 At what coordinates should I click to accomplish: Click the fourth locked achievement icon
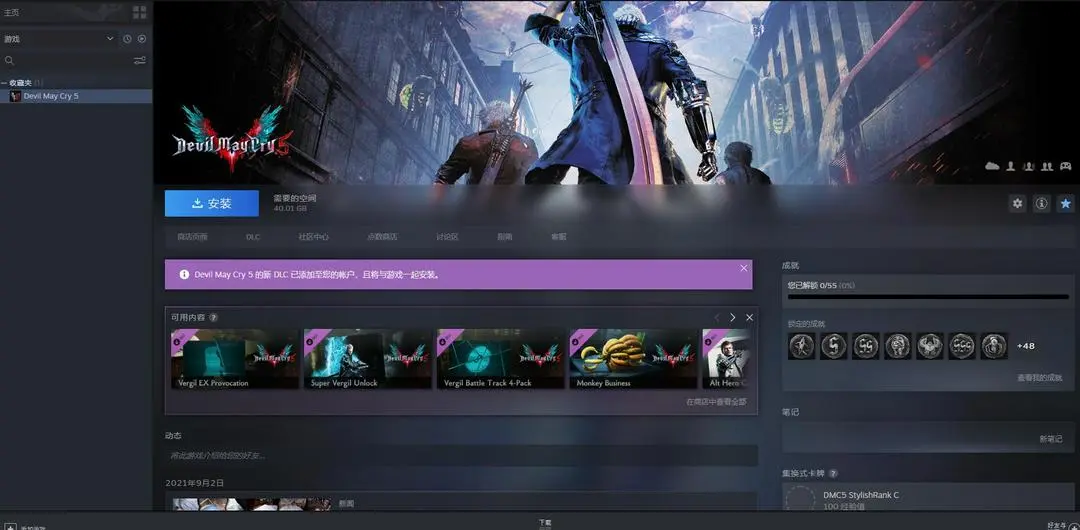click(x=898, y=346)
